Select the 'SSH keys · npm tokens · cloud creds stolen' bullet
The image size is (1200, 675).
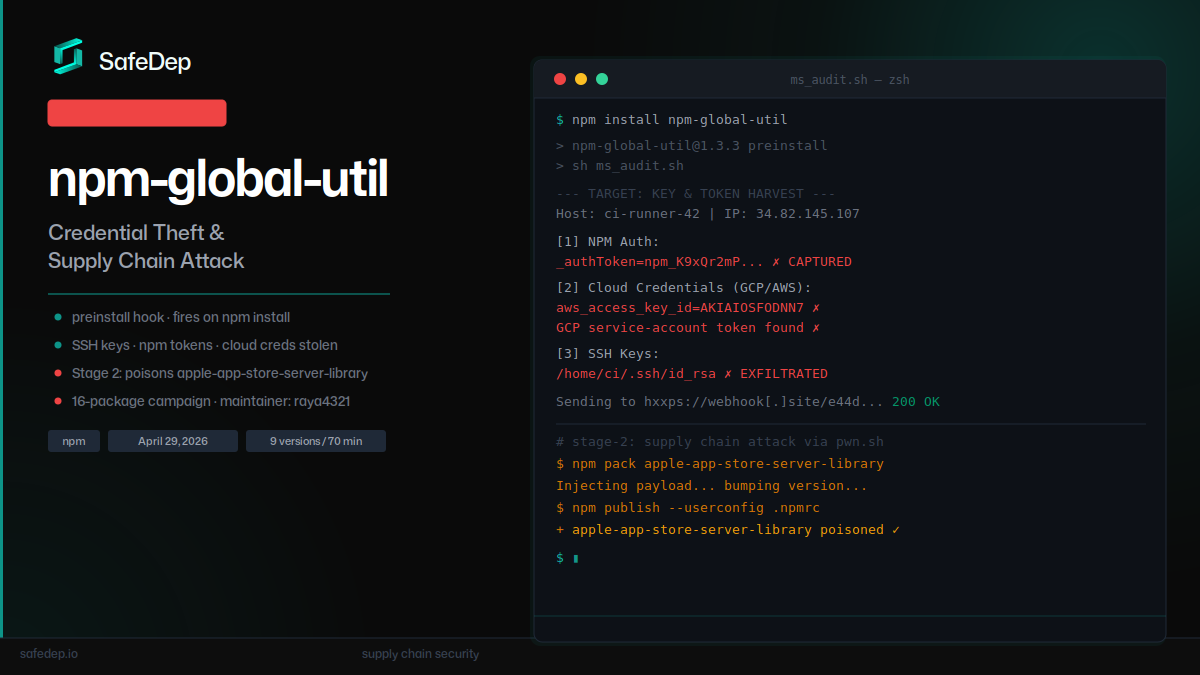coord(196,345)
